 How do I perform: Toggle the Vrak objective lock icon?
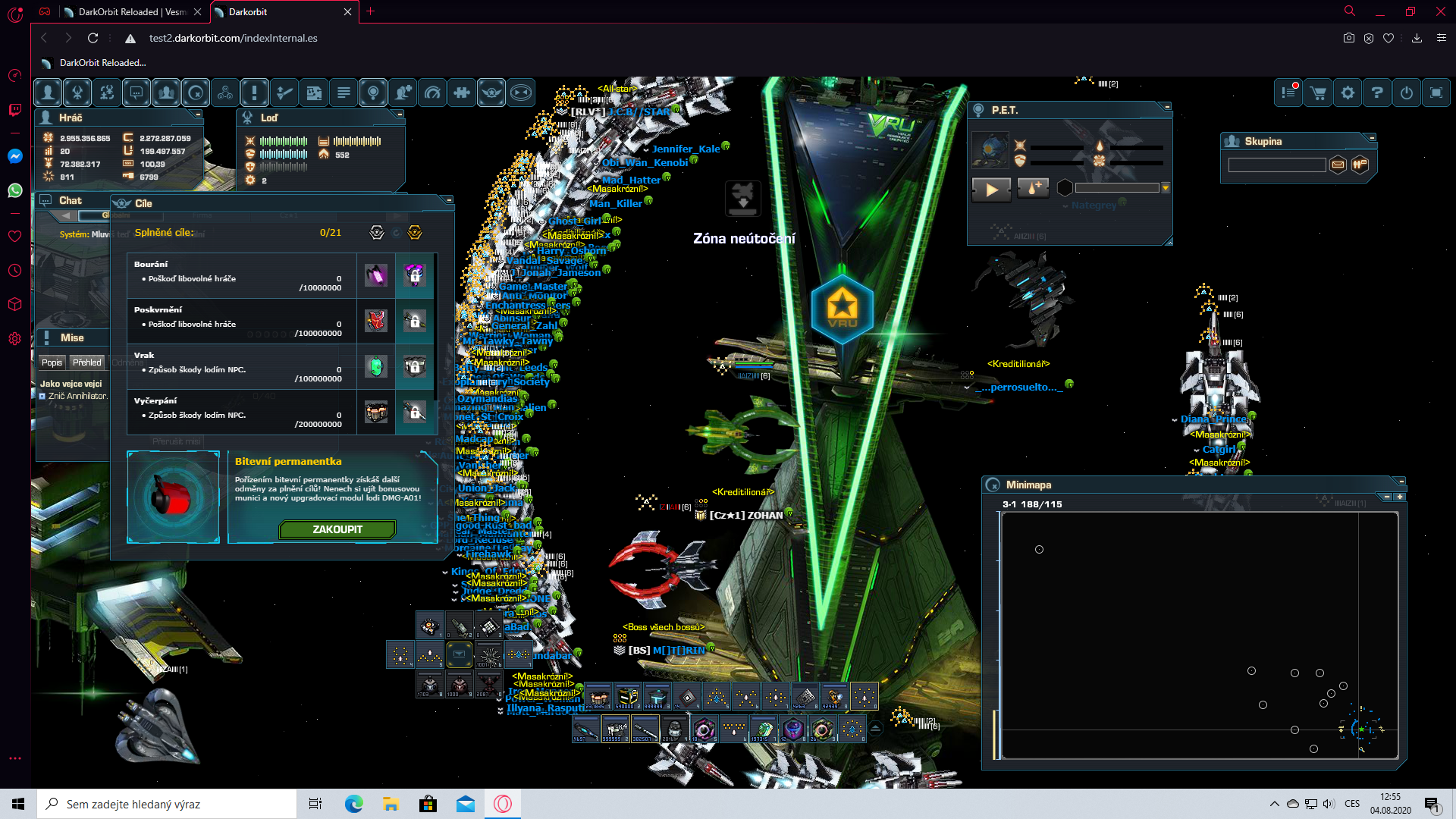point(414,367)
